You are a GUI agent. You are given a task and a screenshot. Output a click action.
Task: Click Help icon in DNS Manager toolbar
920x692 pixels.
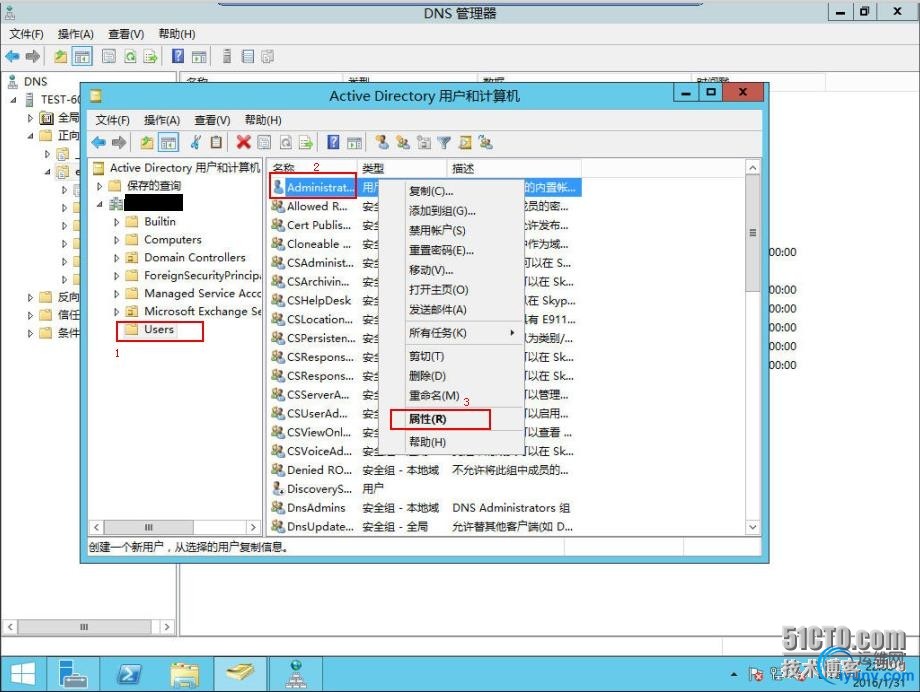178,56
